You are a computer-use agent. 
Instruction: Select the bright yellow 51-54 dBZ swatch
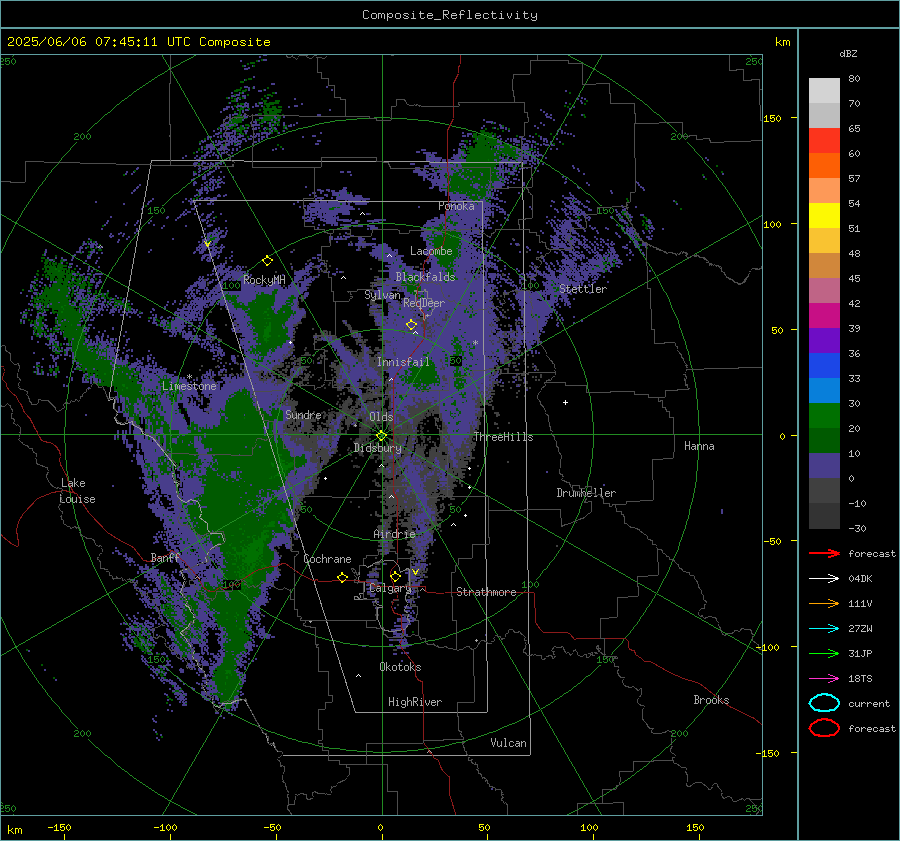[x=824, y=215]
